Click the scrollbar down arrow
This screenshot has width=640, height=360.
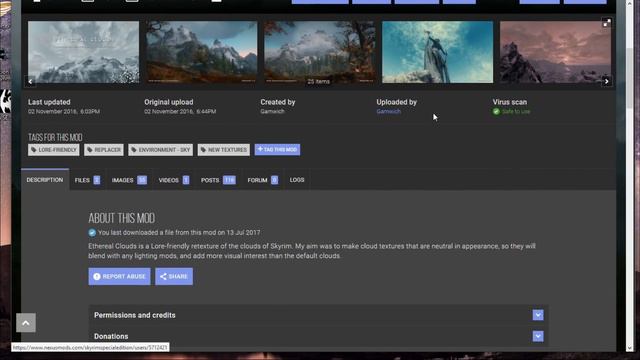pyautogui.click(x=629, y=348)
